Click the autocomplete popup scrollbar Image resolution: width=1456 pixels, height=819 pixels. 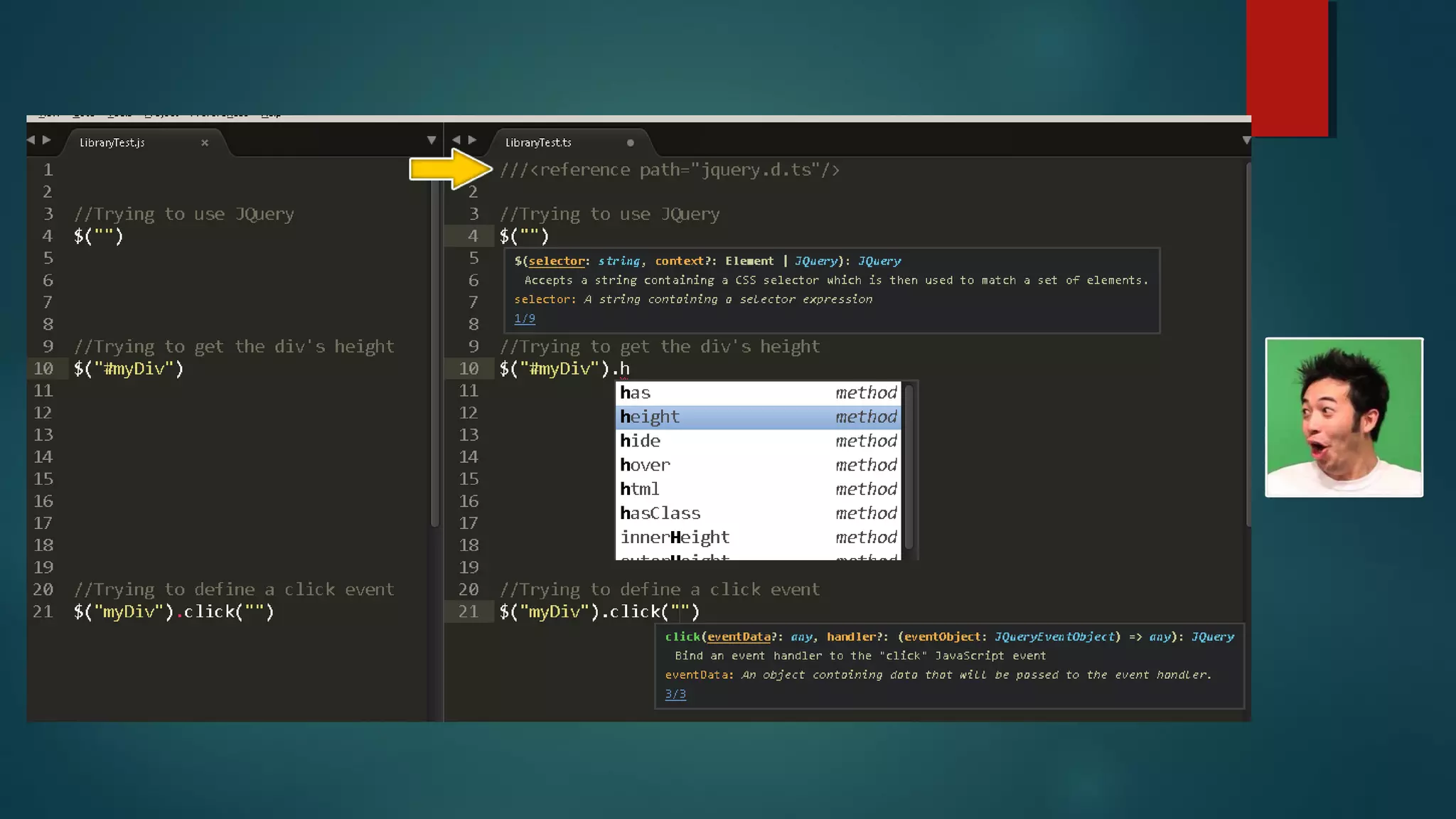[909, 466]
